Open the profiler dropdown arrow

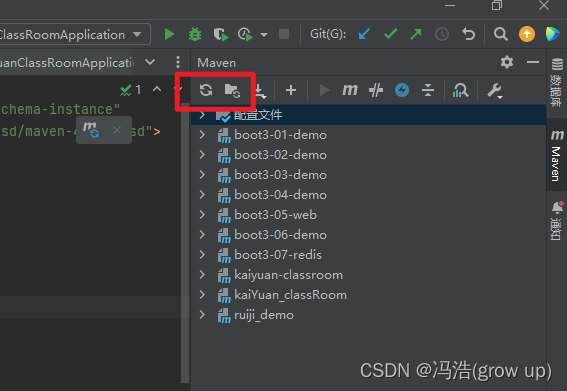tap(264, 35)
